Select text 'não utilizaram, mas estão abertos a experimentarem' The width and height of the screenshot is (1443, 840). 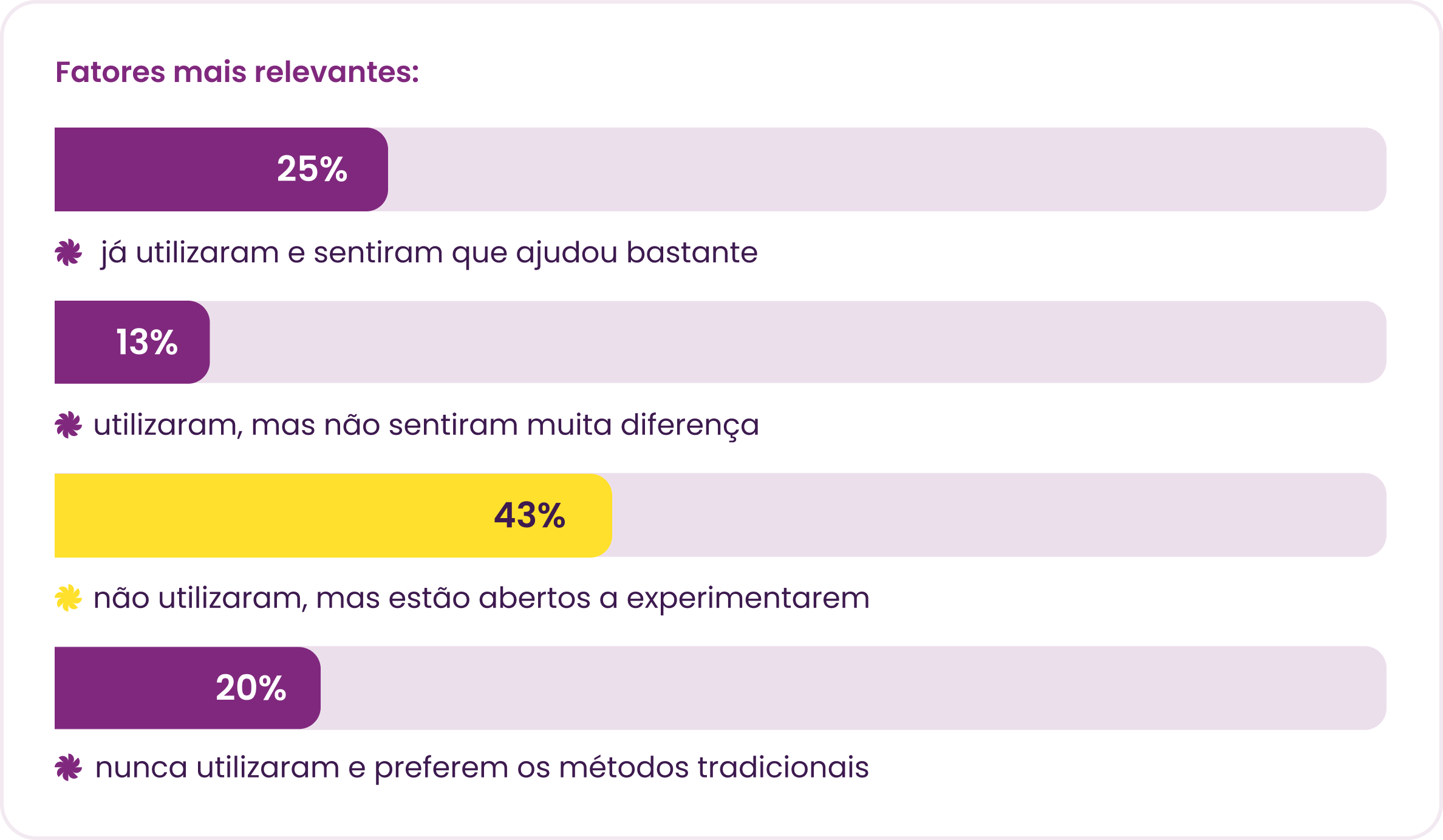click(482, 598)
